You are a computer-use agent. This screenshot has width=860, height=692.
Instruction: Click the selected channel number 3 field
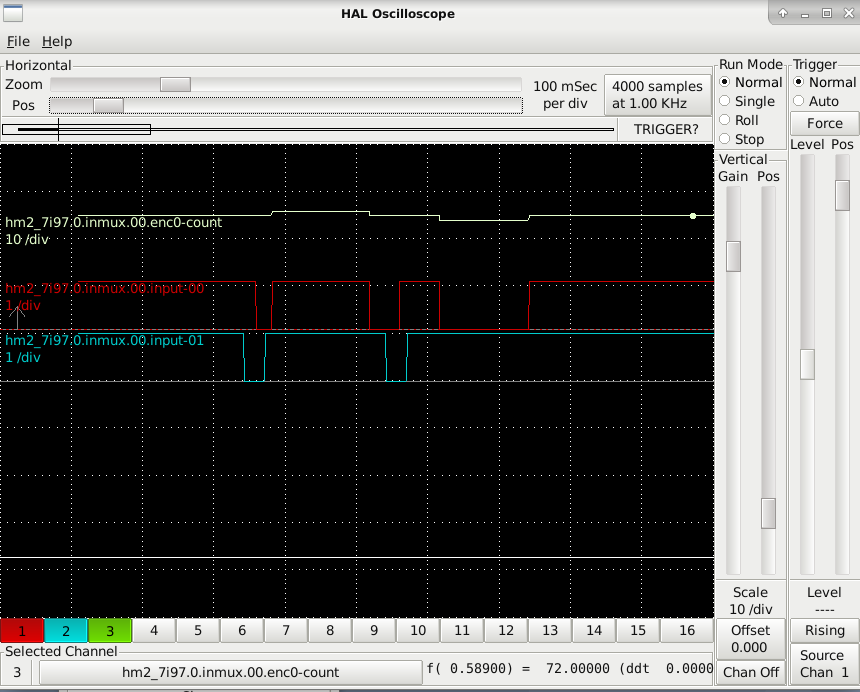tap(17, 672)
